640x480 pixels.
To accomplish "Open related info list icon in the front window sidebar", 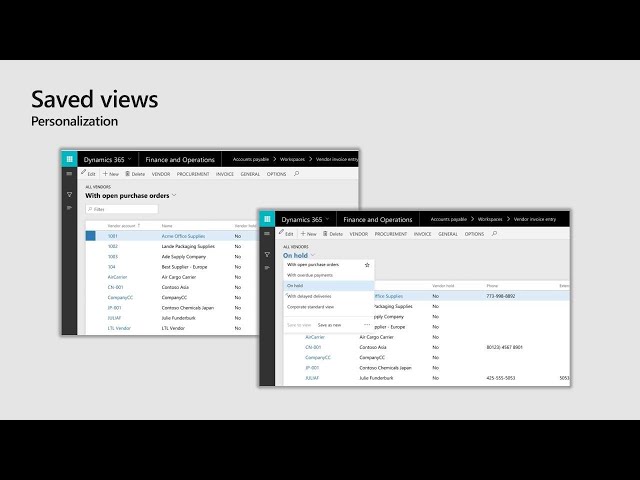I will point(267,268).
